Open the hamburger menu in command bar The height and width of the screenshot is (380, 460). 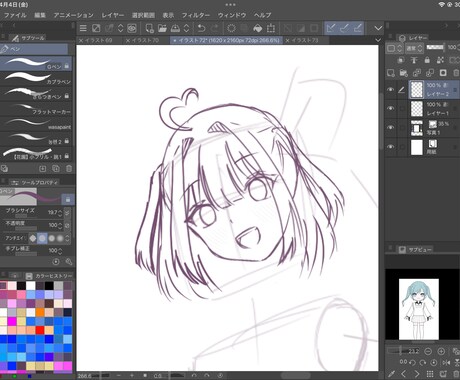pos(83,28)
